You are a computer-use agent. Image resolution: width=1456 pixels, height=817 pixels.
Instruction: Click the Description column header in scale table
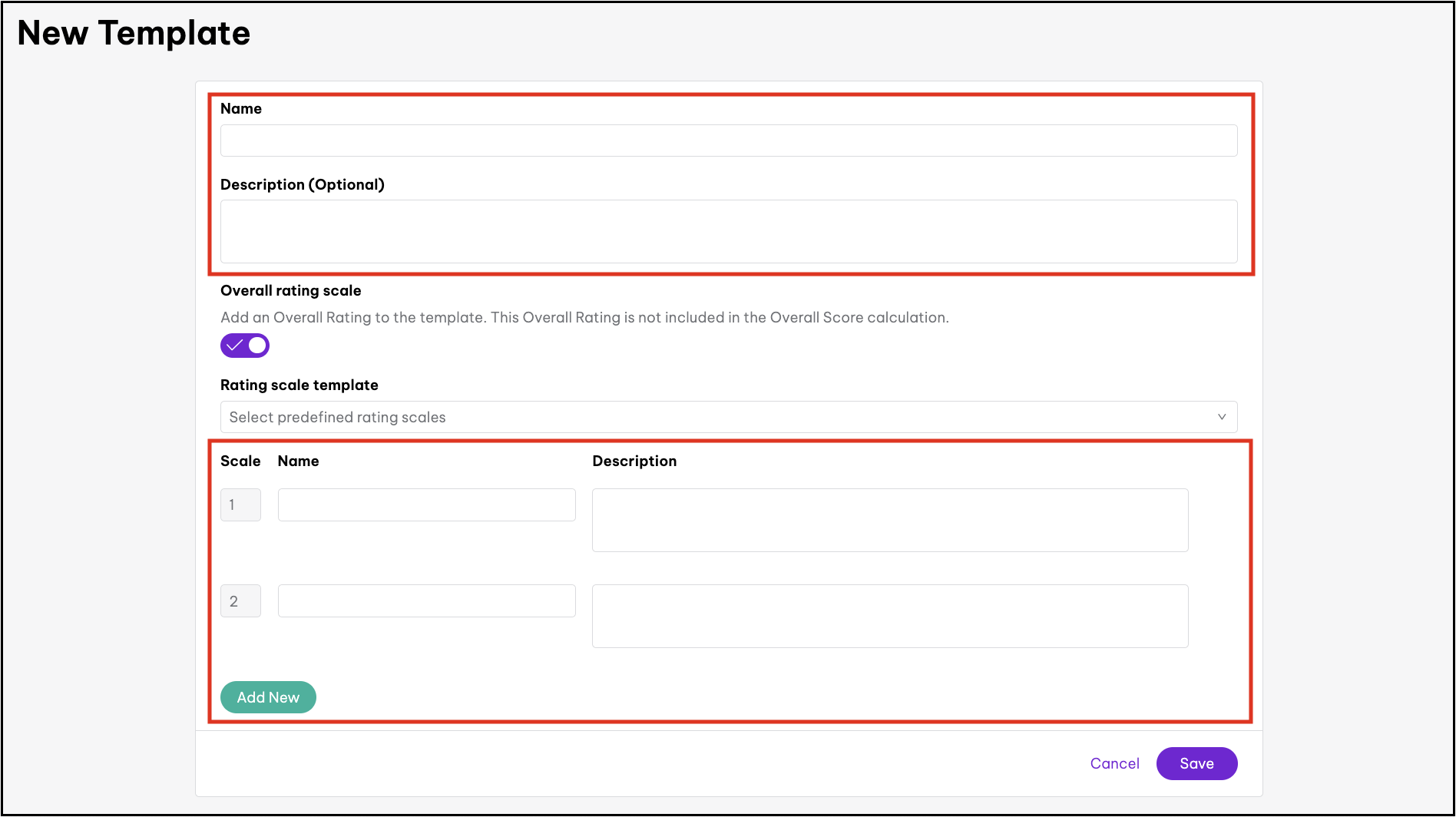634,461
